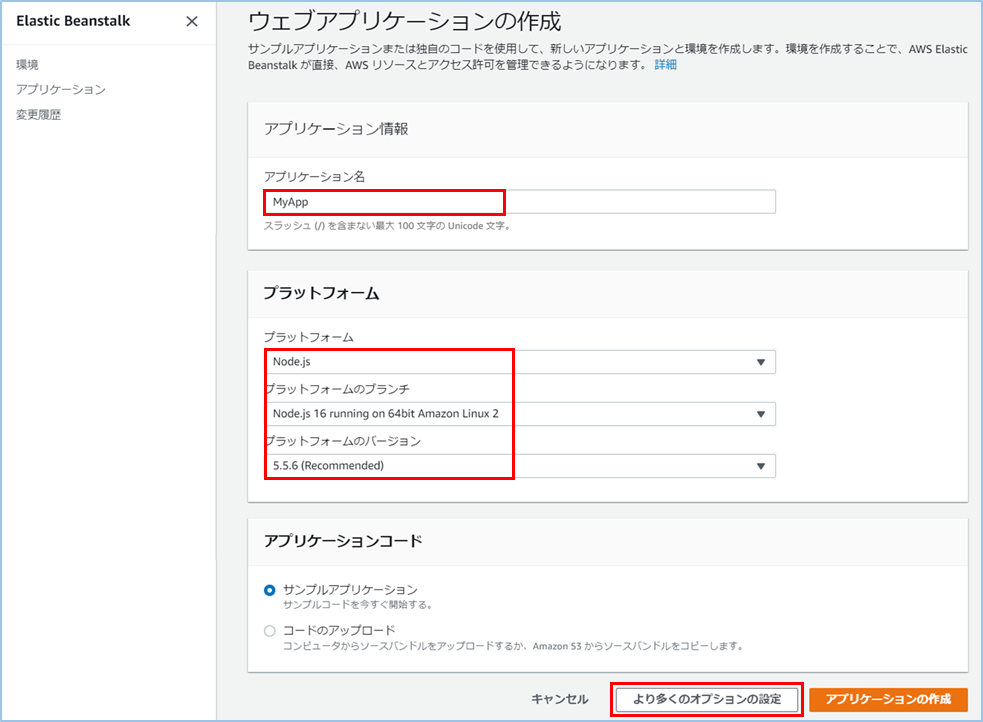View the 変更履歴 change history page
Image resolution: width=983 pixels, height=722 pixels.
coord(39,114)
